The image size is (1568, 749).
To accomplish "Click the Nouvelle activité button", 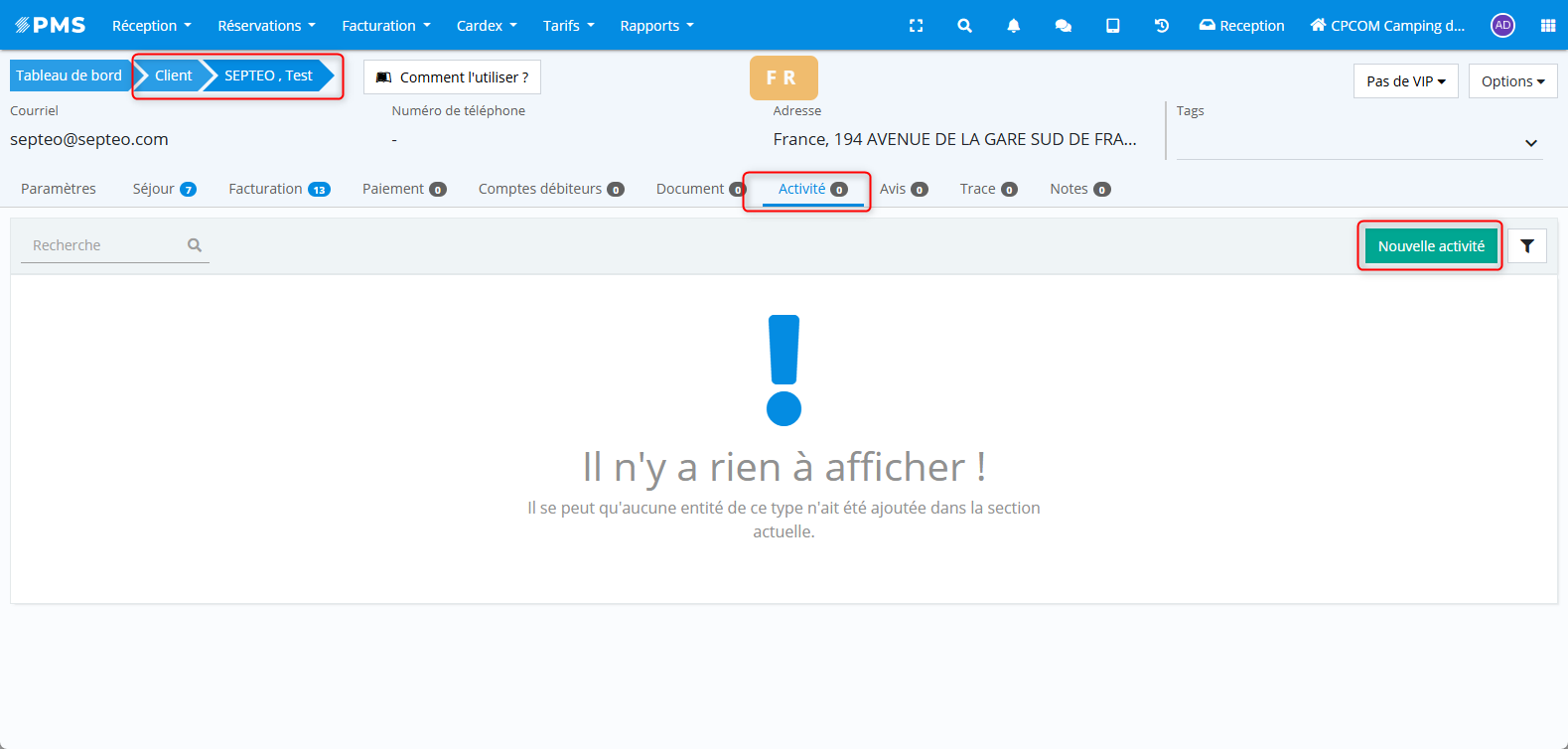I will click(x=1430, y=246).
